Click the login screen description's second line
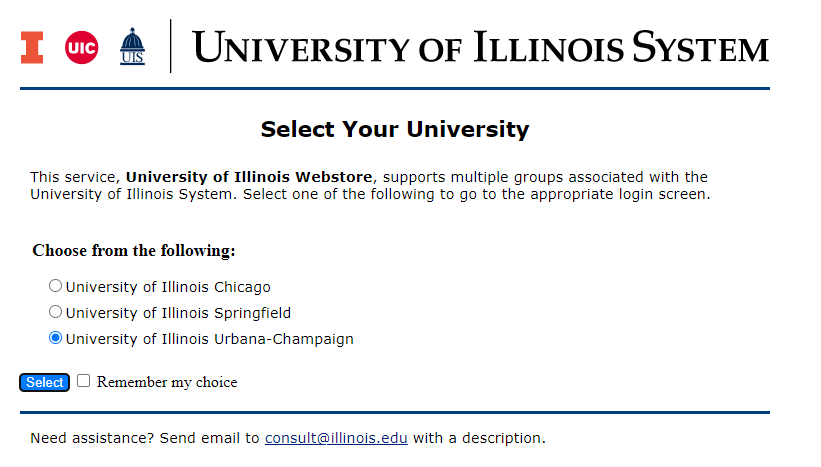821x467 pixels. tap(370, 195)
